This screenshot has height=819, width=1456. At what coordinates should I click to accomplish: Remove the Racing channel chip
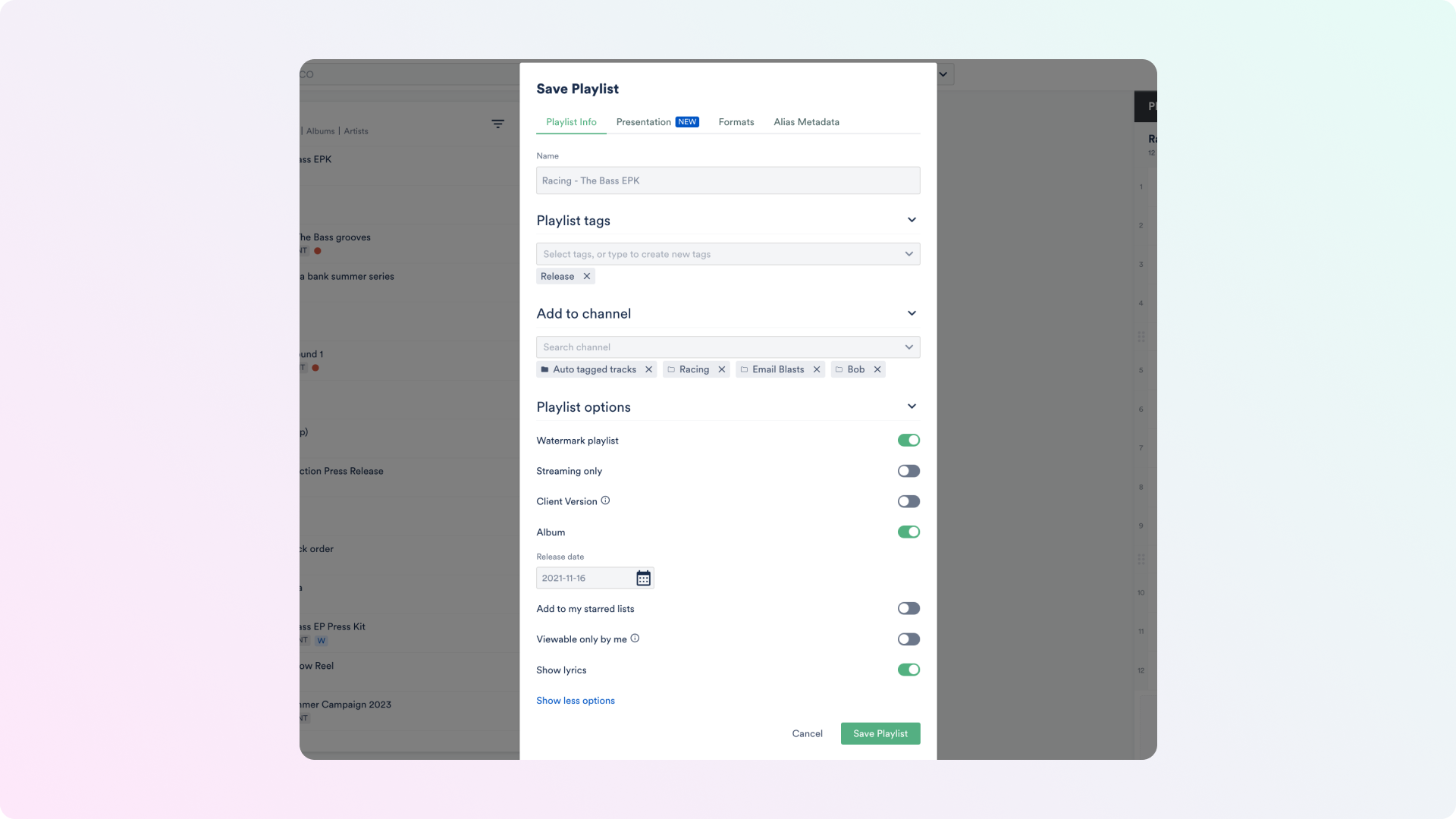tap(721, 370)
